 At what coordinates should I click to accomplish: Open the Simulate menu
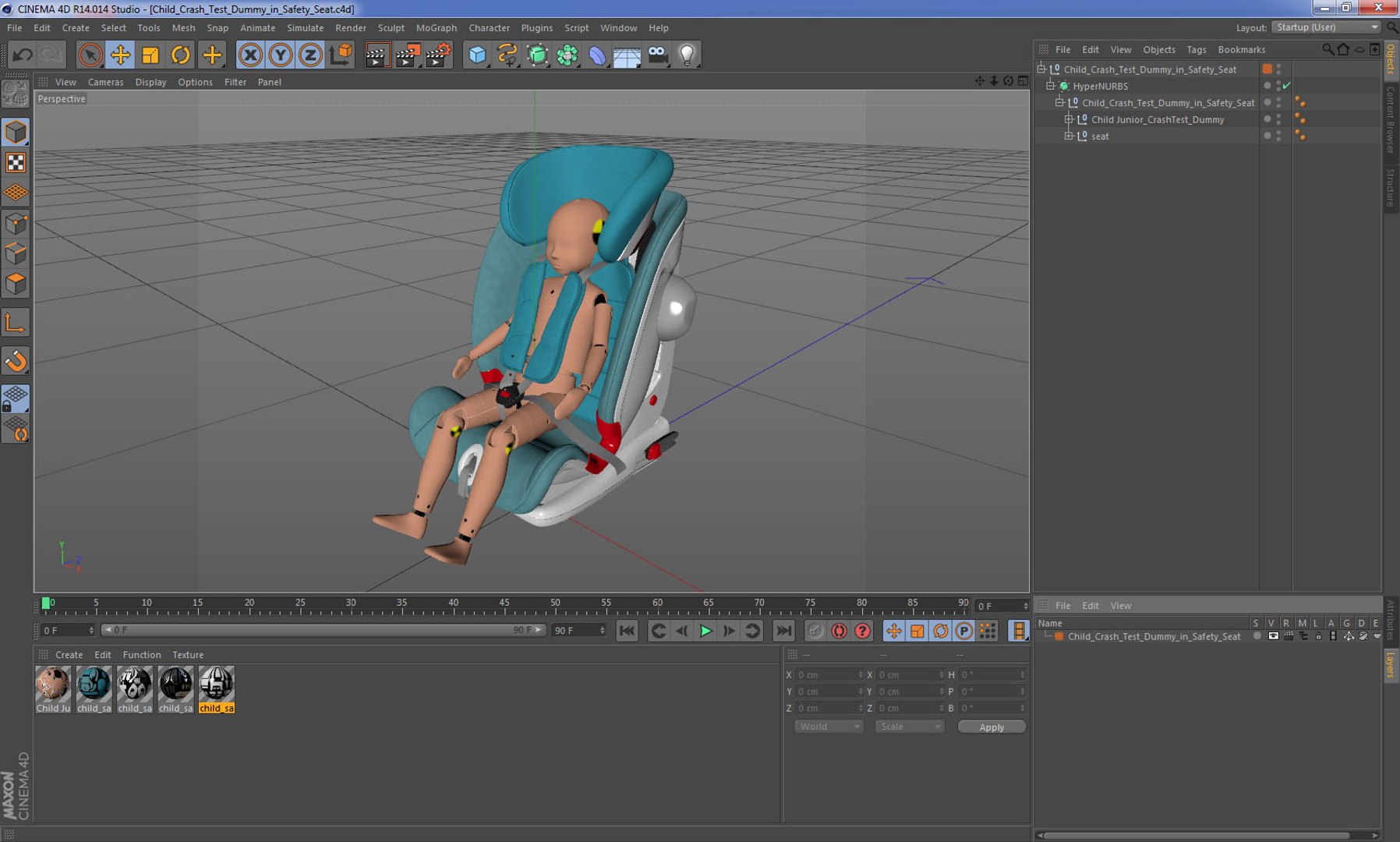click(x=306, y=28)
